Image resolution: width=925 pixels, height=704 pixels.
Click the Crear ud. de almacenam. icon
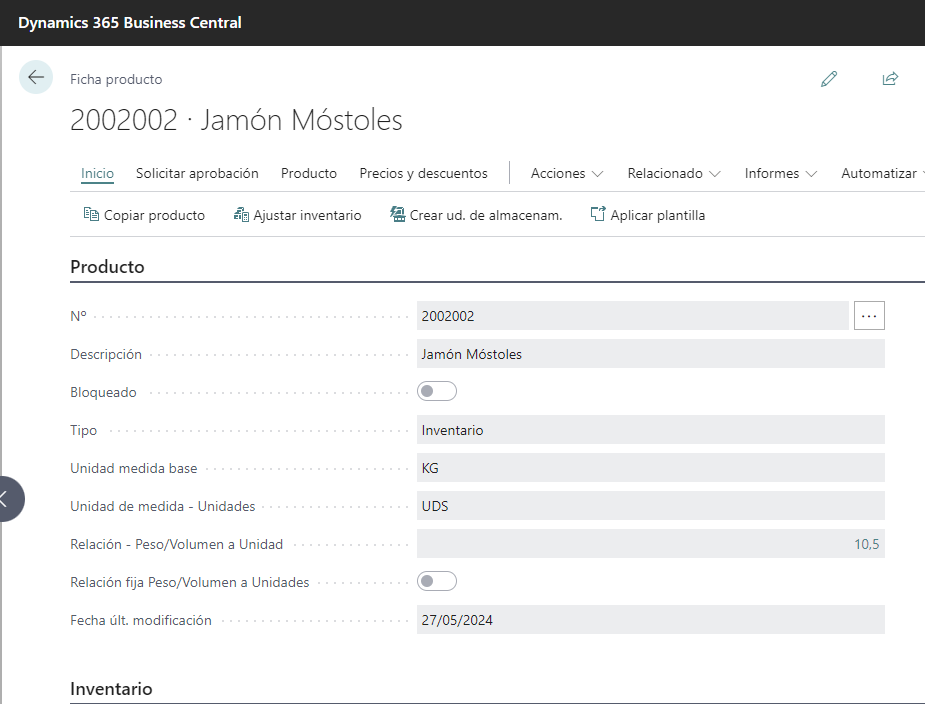[x=398, y=215]
